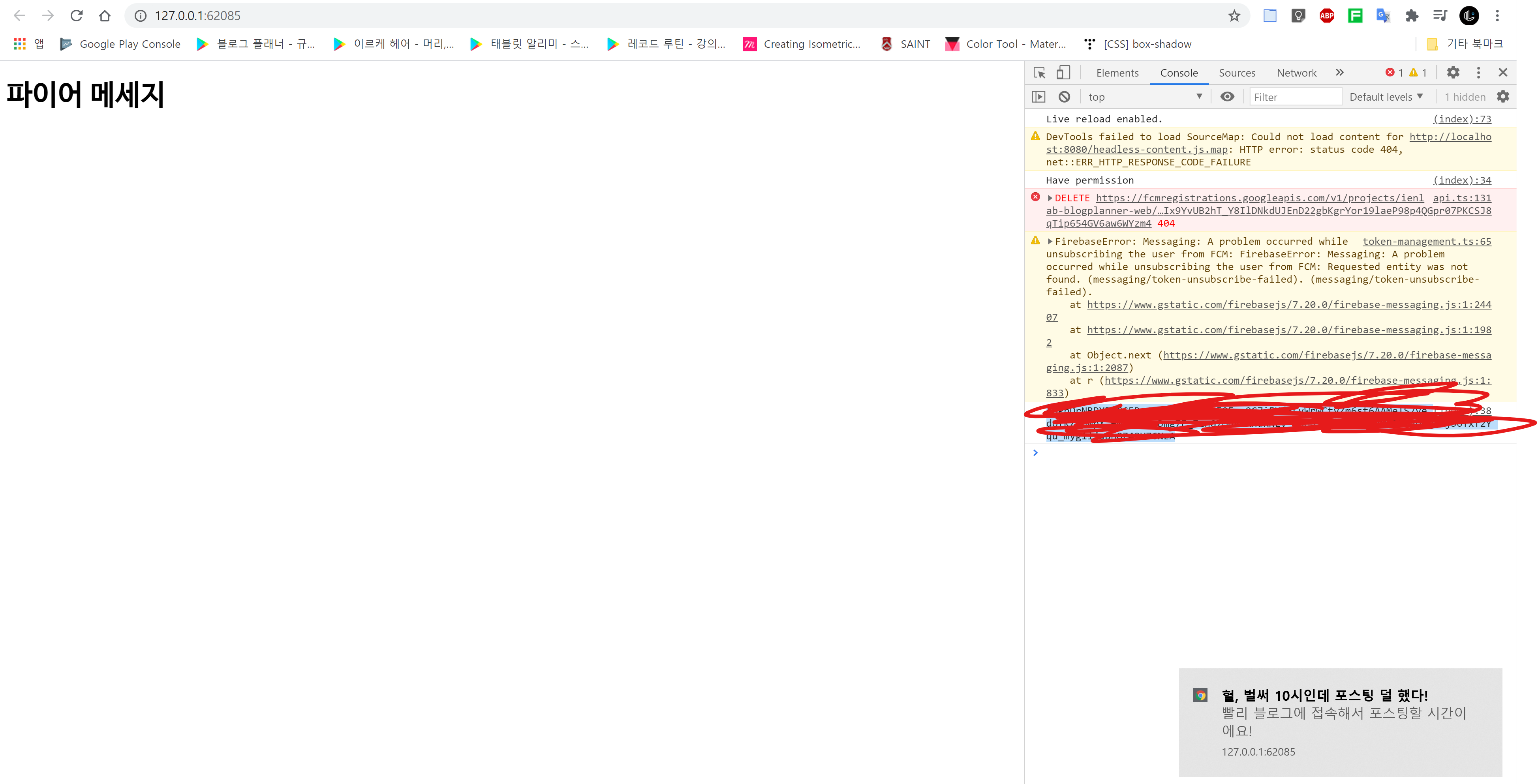Open the console settings gear beside 1 hidden
Screen dimensions: 1538x784
1503,97
